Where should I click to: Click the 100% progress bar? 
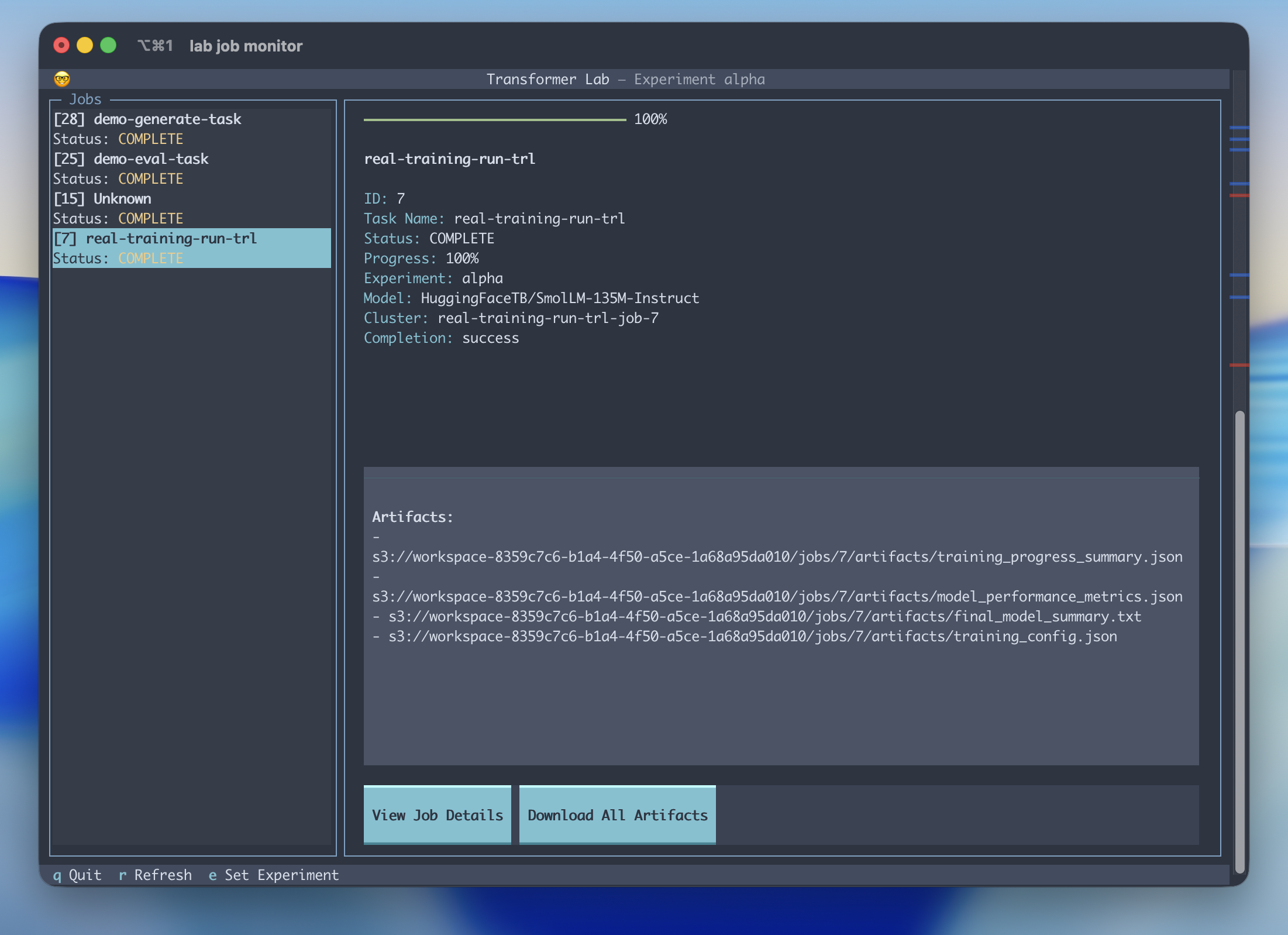(x=494, y=119)
